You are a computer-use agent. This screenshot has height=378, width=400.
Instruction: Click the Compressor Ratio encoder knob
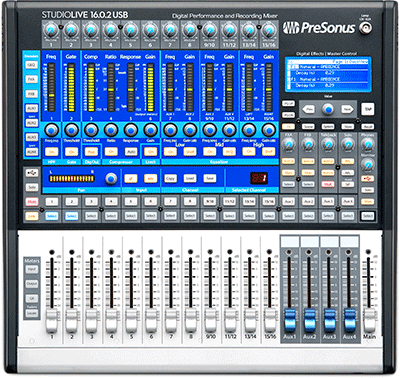[111, 130]
